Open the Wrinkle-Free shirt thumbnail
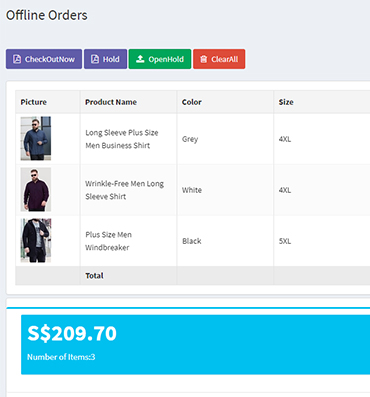 [x=36, y=189]
